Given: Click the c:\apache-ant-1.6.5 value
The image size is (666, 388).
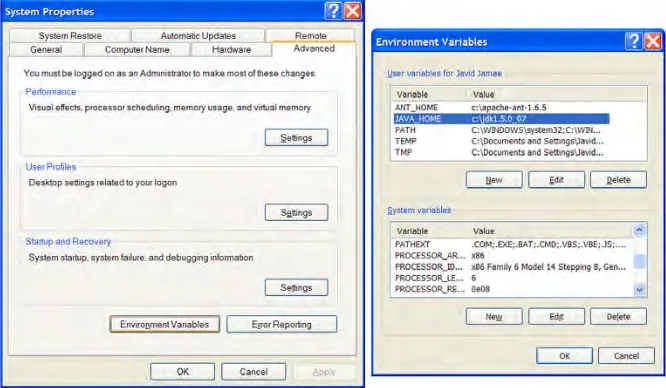Looking at the screenshot, I should click(509, 108).
